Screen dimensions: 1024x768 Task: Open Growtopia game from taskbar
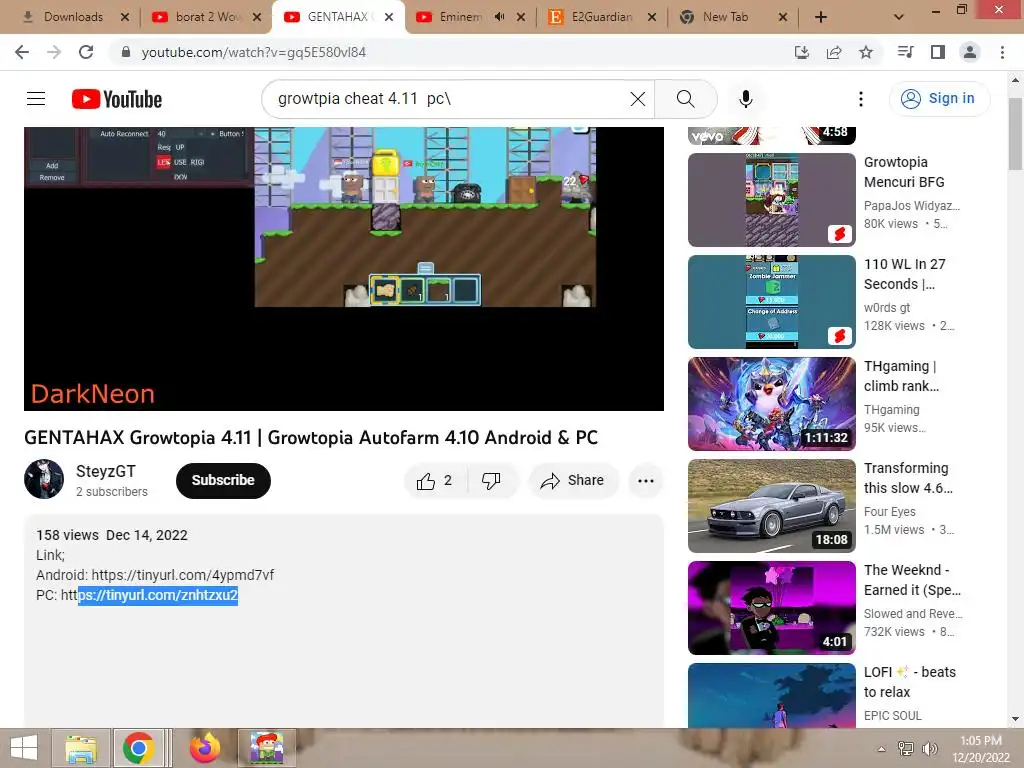(266, 748)
